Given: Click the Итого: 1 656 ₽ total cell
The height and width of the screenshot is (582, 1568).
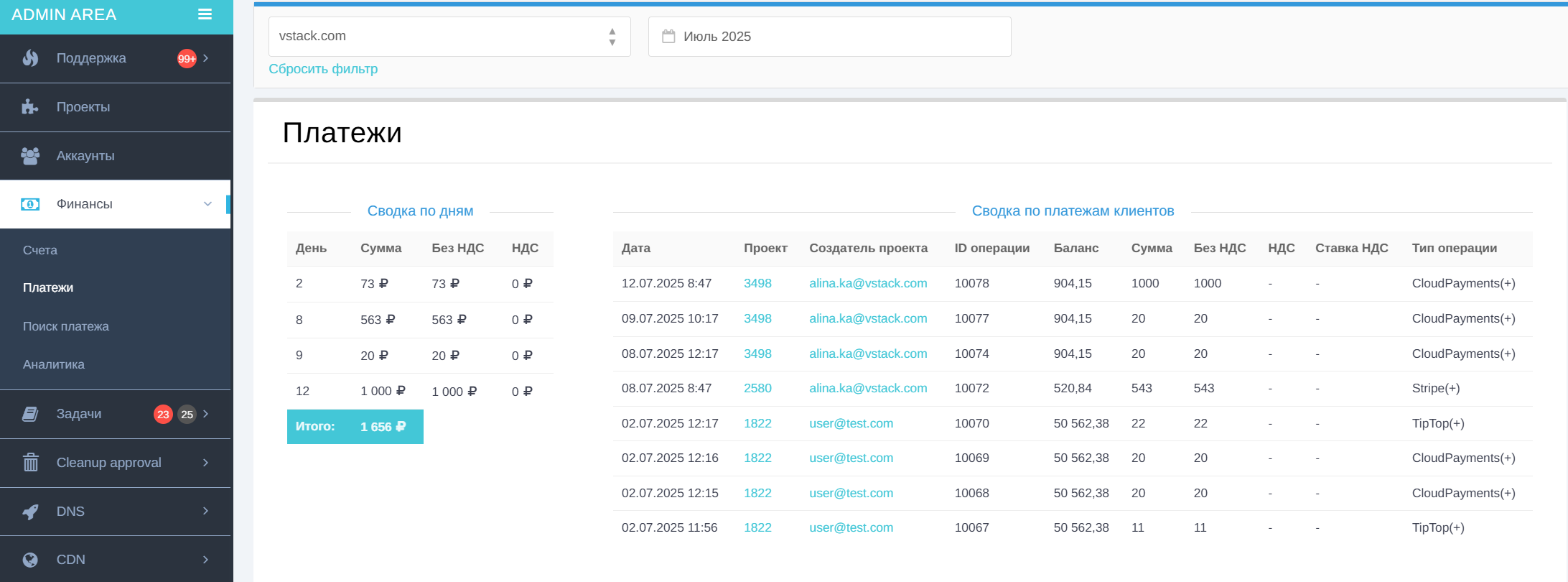Looking at the screenshot, I should click(x=355, y=427).
